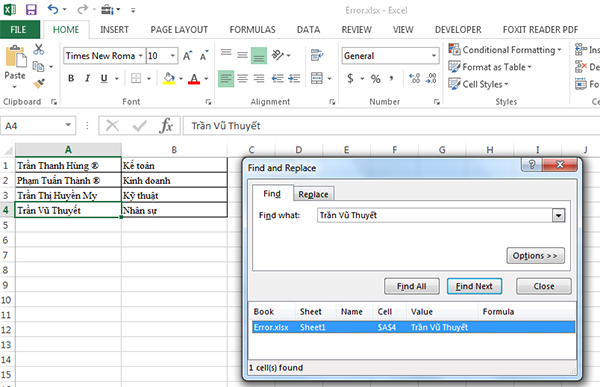This screenshot has height=387, width=600.
Task: Enable Wrap Text
Action: (x=317, y=56)
